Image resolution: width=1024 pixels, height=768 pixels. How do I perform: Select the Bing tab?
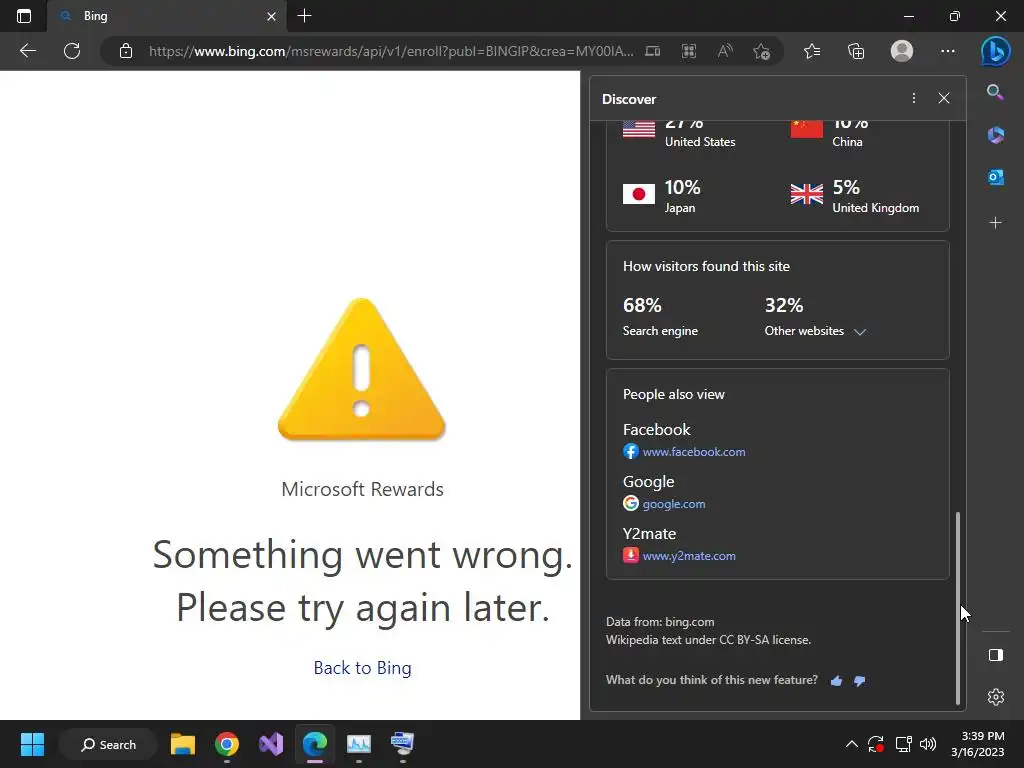pyautogui.click(x=167, y=16)
